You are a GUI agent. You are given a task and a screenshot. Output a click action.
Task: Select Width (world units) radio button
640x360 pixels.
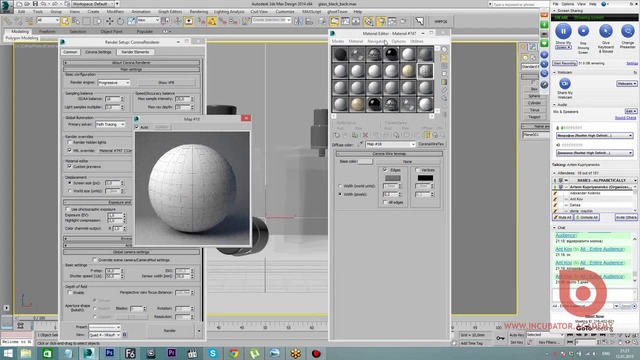[x=340, y=186]
